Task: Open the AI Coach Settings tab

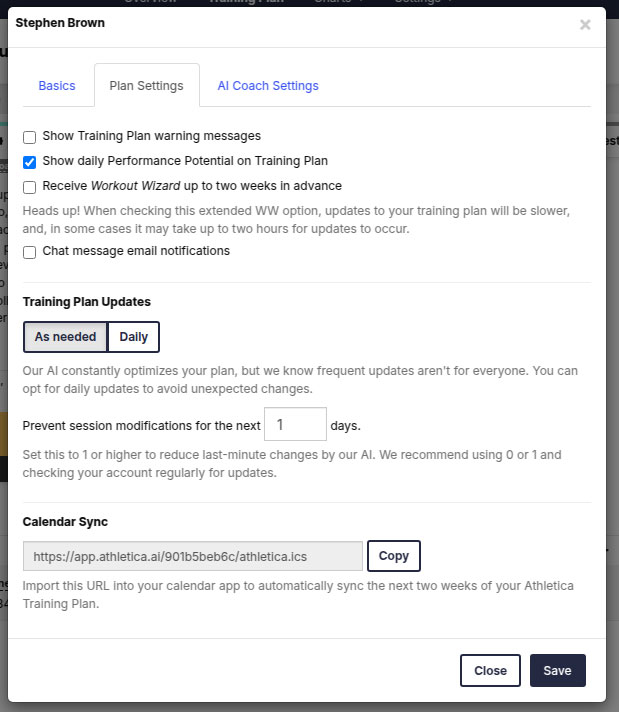Action: [x=268, y=85]
